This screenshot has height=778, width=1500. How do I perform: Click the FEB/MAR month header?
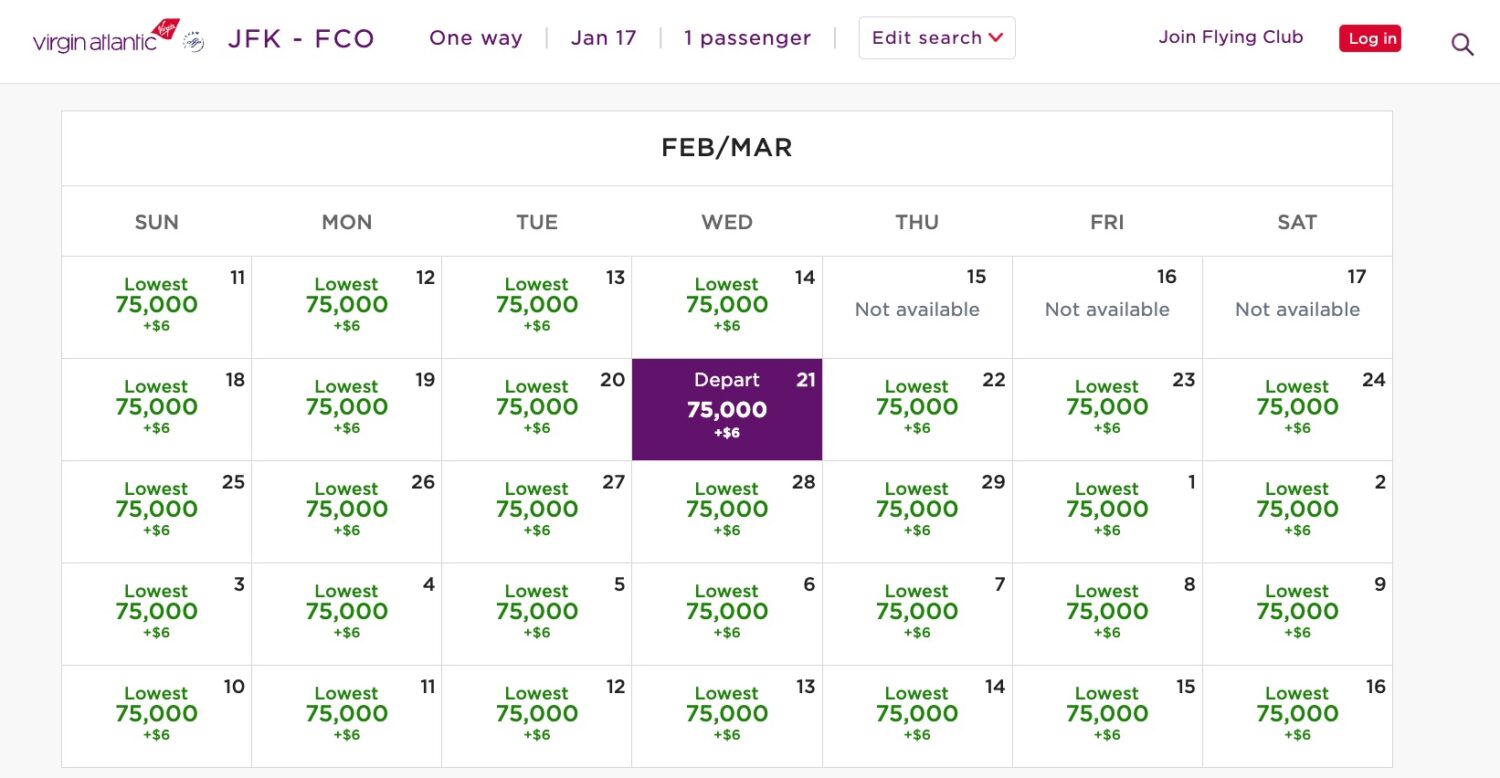point(727,147)
